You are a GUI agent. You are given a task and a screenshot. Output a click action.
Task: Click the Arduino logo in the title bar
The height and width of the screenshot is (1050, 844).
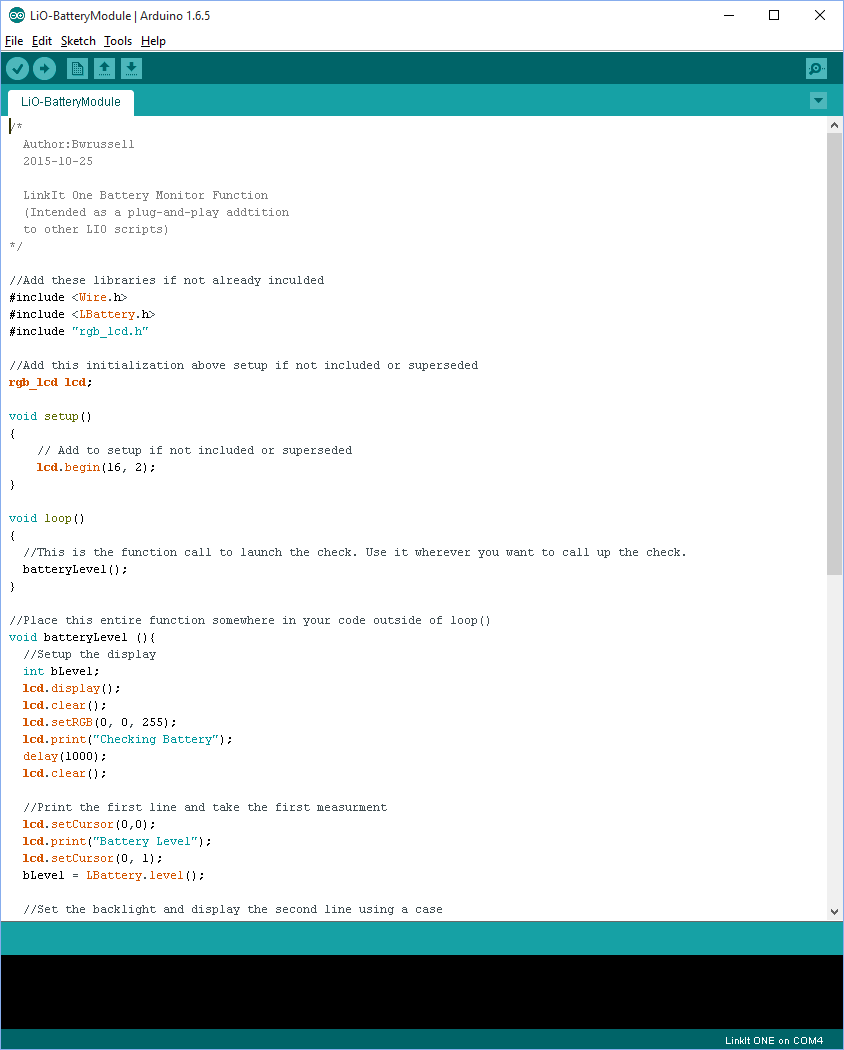[x=17, y=15]
